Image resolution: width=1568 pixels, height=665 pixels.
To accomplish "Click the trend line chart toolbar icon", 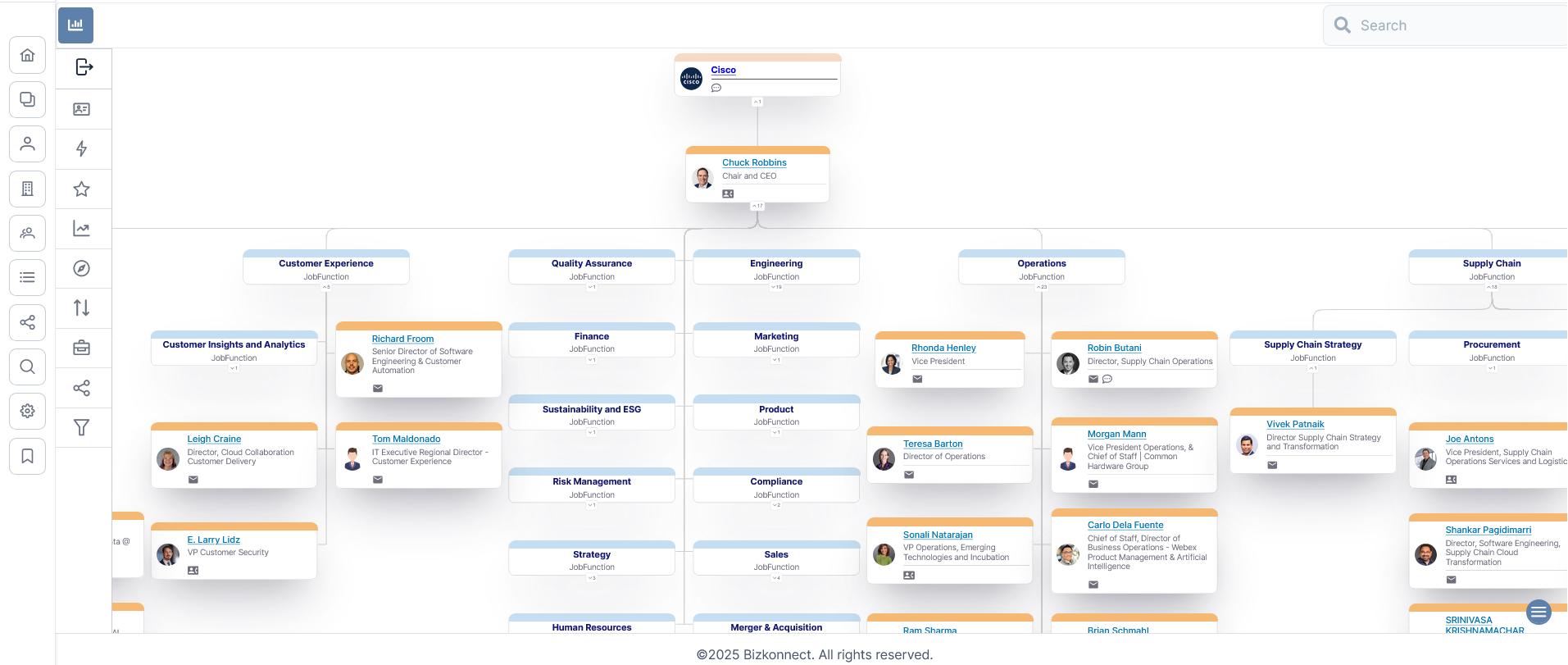I will coord(82,229).
